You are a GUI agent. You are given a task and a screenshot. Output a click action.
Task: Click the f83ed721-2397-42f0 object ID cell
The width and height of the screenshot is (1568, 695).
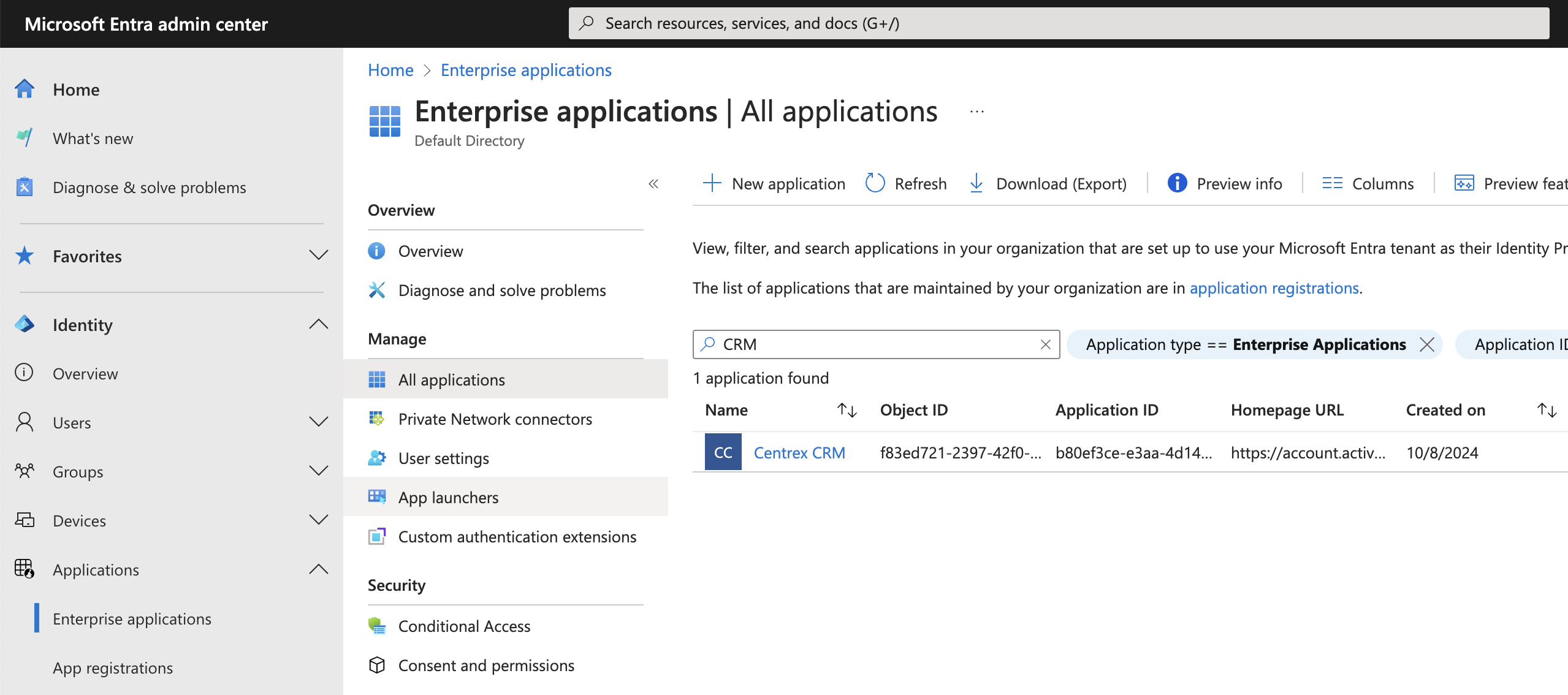tap(961, 452)
